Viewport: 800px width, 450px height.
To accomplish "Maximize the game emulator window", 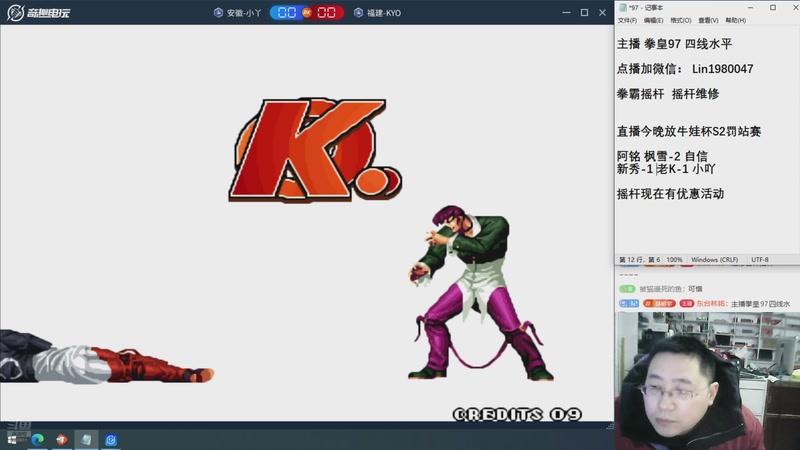I will tap(585, 13).
